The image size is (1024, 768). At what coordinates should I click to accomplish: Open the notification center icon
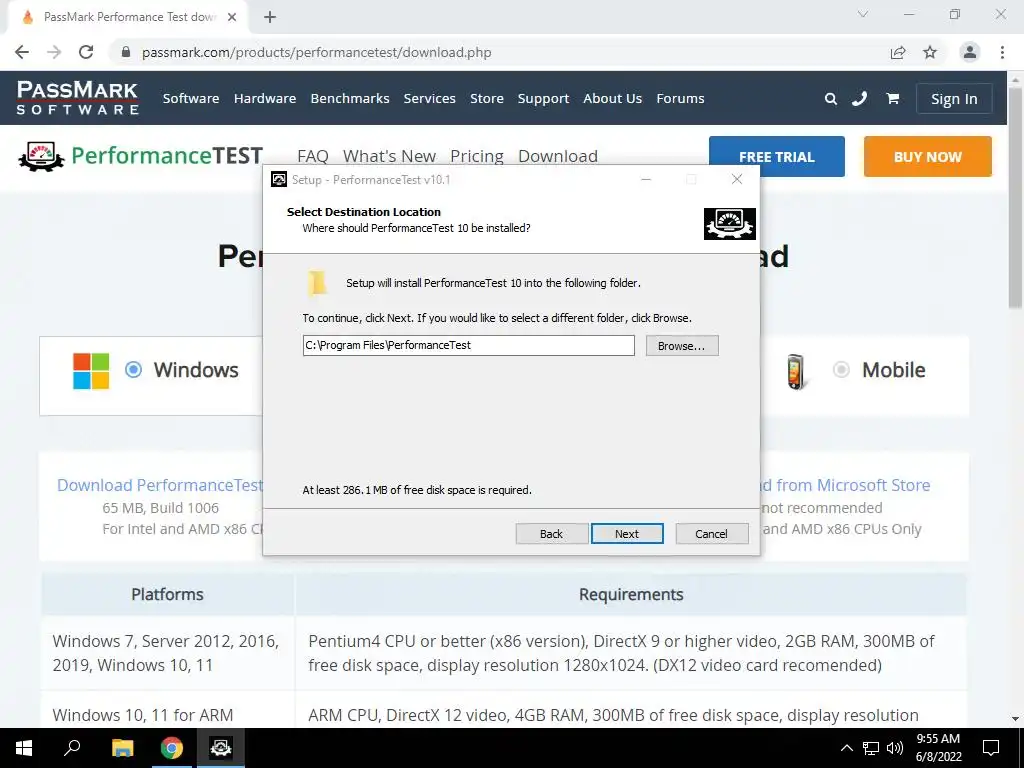pyautogui.click(x=991, y=748)
